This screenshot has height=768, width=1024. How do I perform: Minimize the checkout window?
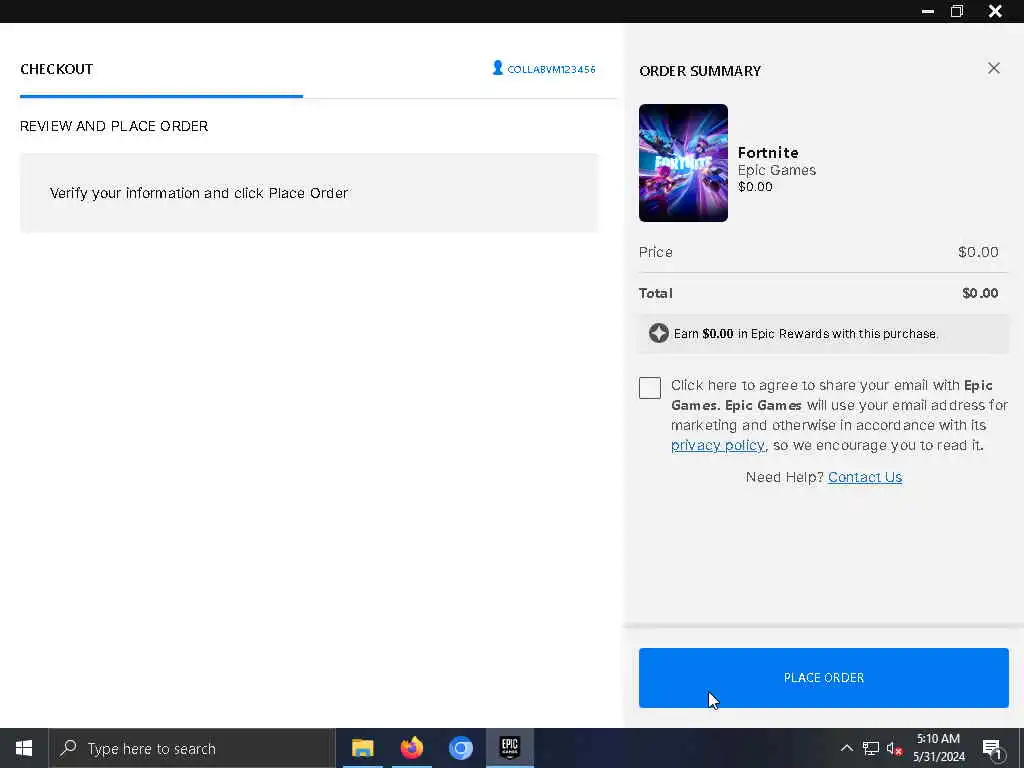pyautogui.click(x=927, y=11)
